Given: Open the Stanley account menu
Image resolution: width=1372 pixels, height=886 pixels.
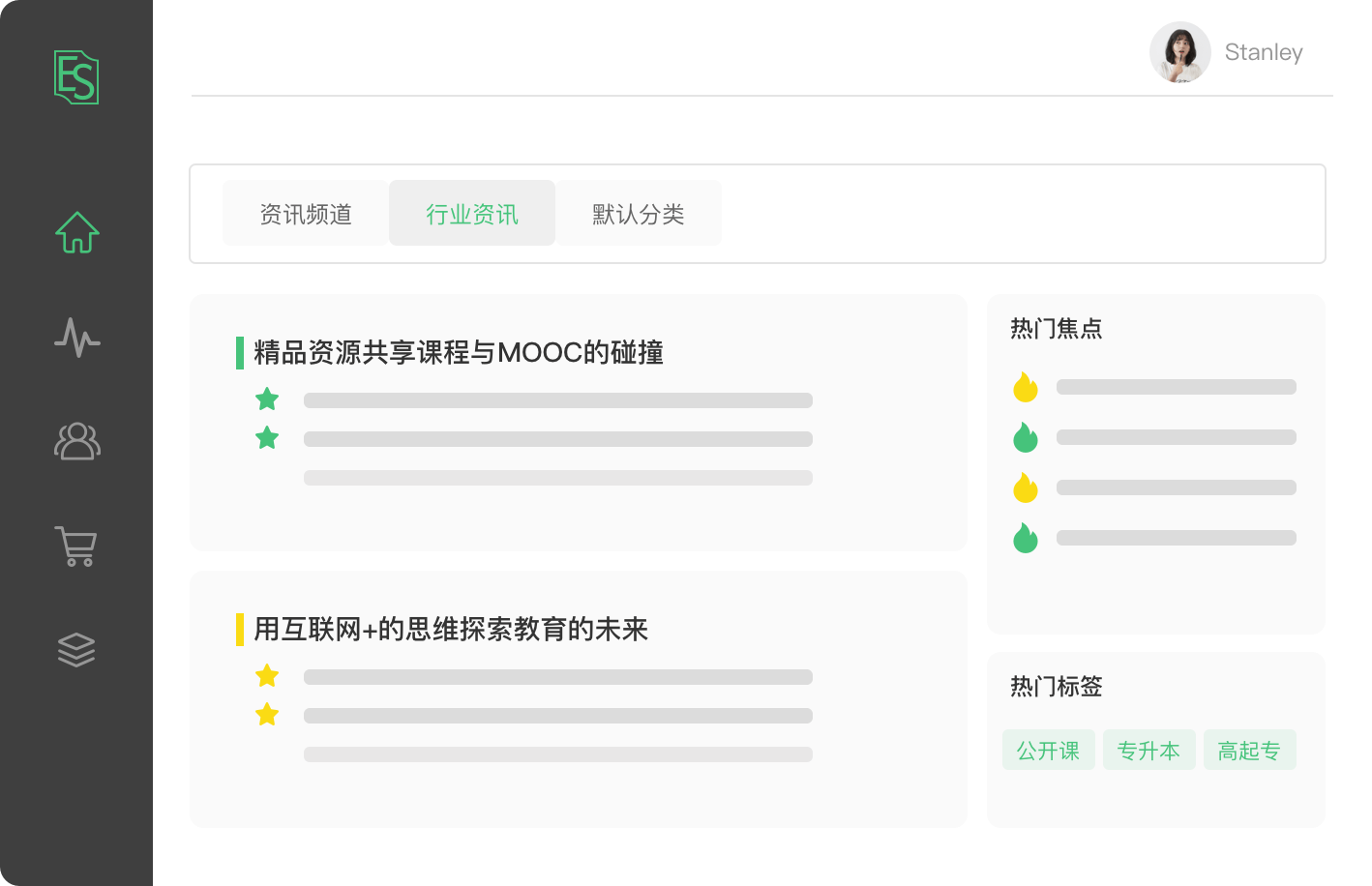Looking at the screenshot, I should 1263,52.
